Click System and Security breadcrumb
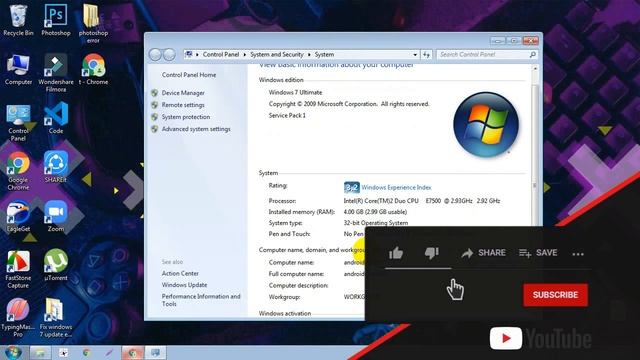Viewport: 640px width, 360px height. [277, 55]
